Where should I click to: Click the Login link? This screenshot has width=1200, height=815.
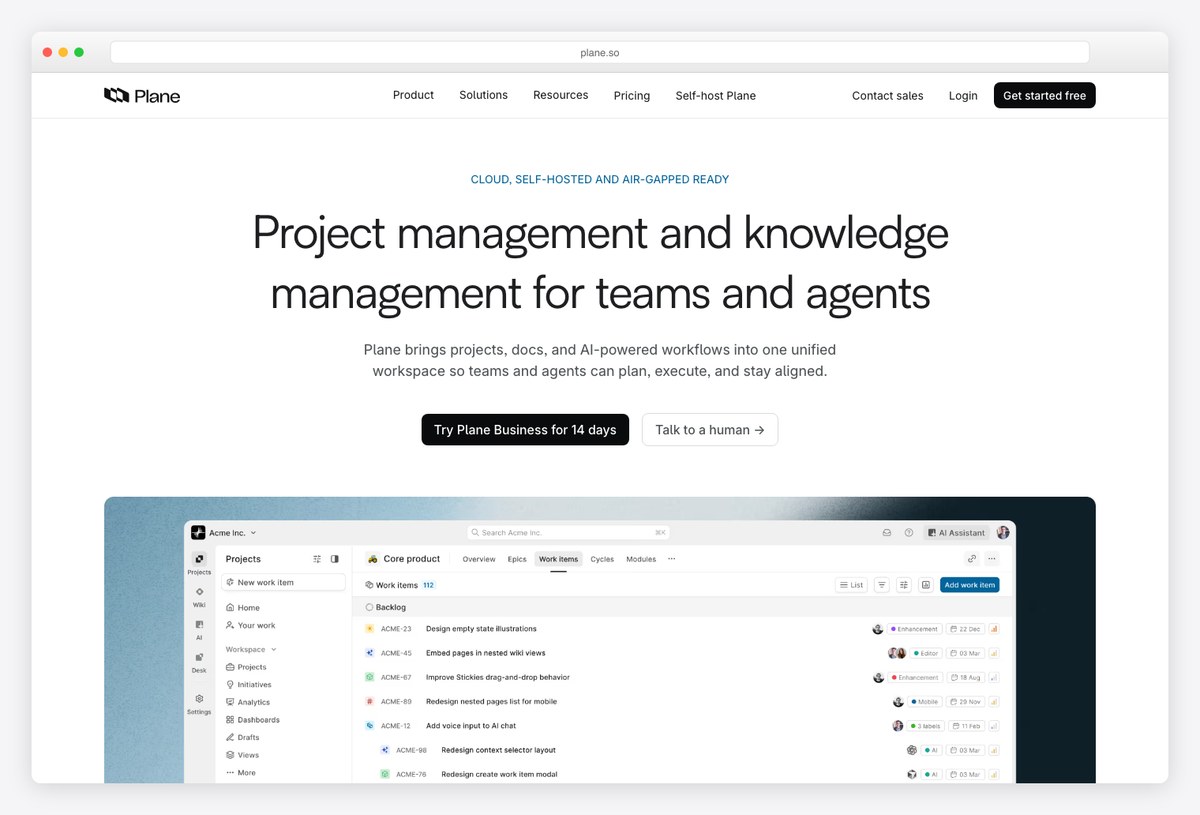pyautogui.click(x=963, y=96)
